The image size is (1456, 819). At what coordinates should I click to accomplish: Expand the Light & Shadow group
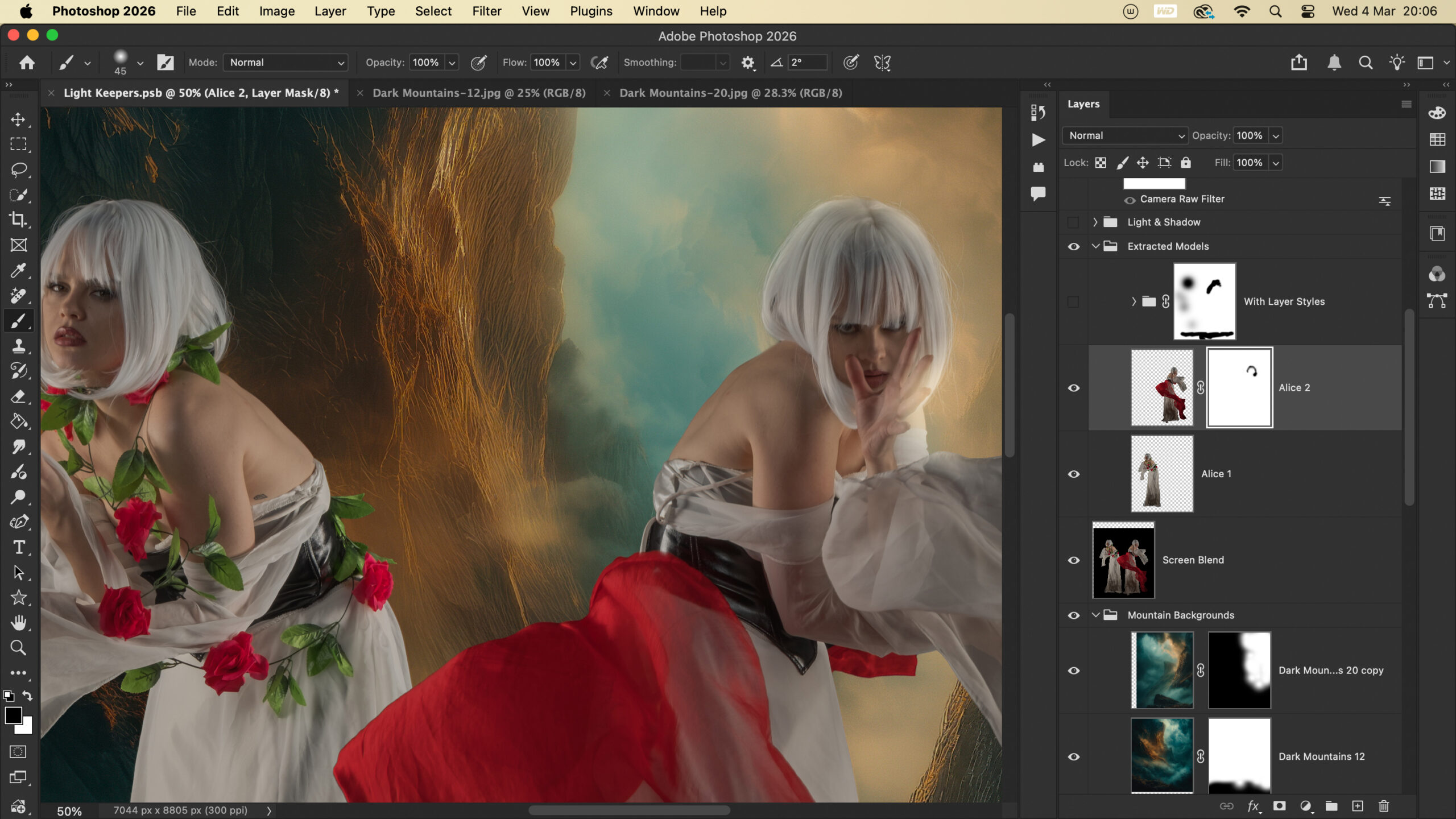[1095, 222]
